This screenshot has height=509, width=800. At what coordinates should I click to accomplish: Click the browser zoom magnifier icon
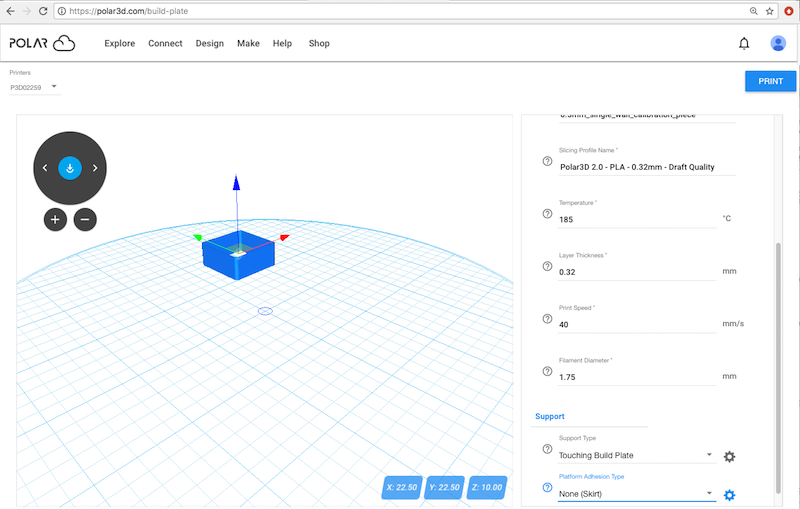pos(753,11)
